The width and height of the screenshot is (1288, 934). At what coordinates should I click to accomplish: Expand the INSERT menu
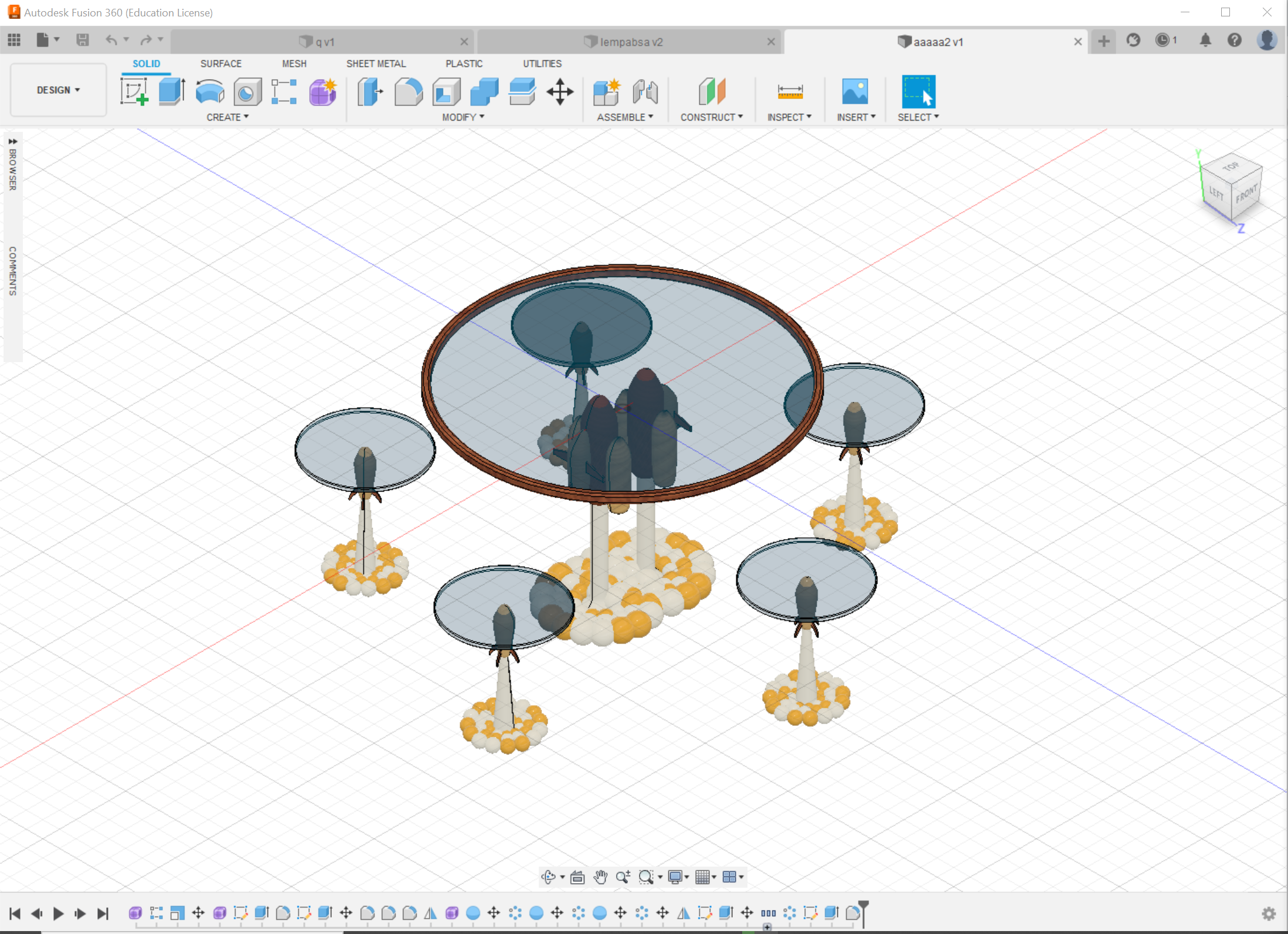click(856, 117)
